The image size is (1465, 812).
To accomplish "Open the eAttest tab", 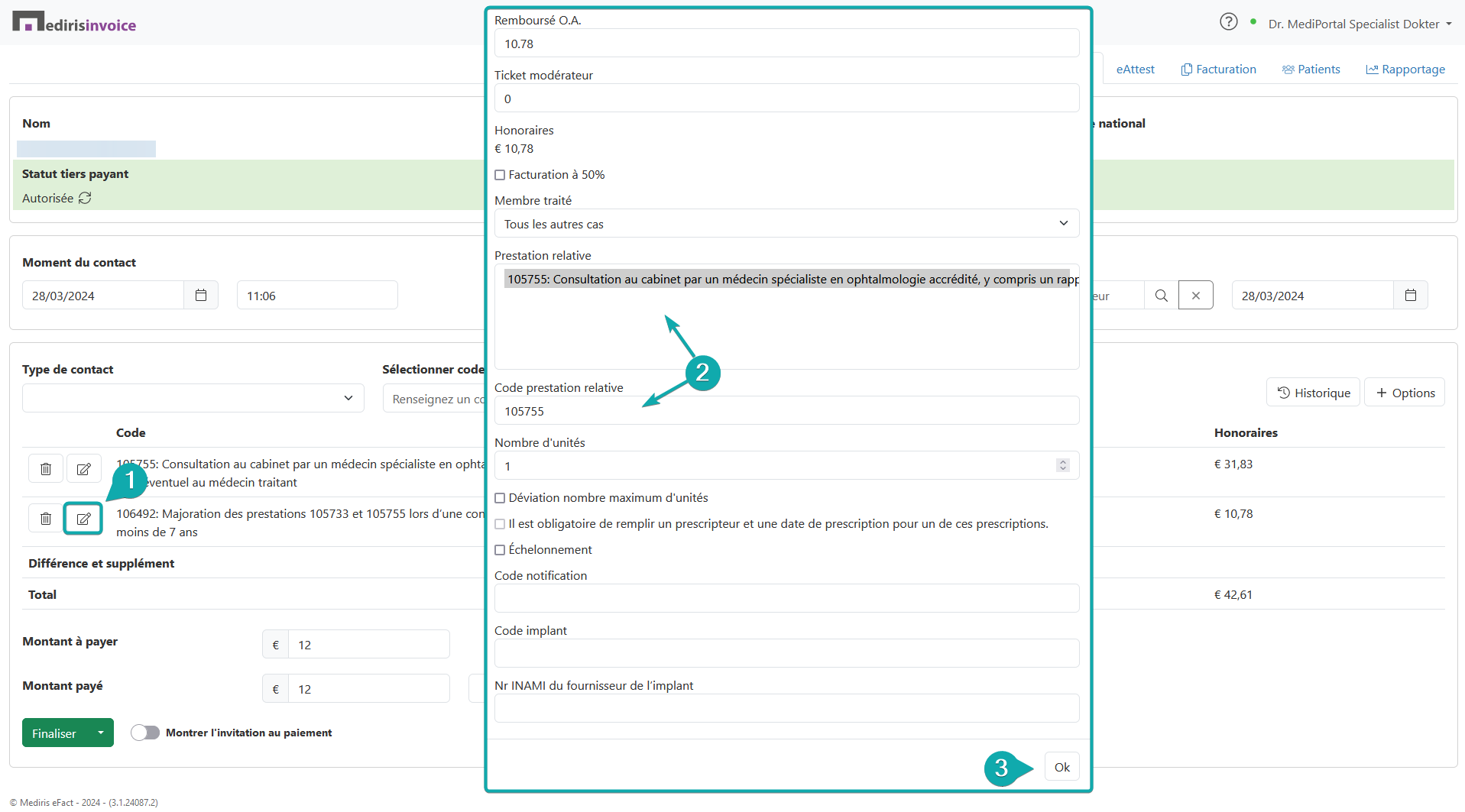I will pos(1135,69).
